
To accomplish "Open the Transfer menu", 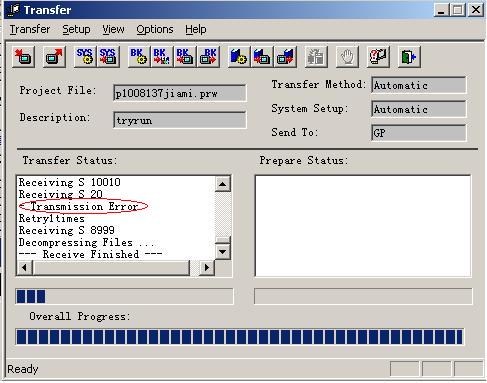I will pos(30,29).
